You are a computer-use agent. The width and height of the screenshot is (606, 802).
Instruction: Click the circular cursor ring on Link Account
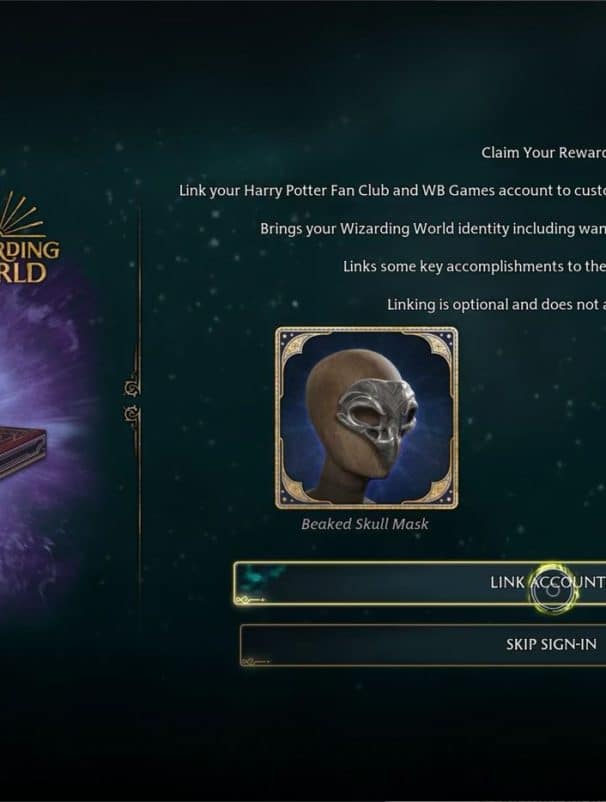[x=552, y=589]
